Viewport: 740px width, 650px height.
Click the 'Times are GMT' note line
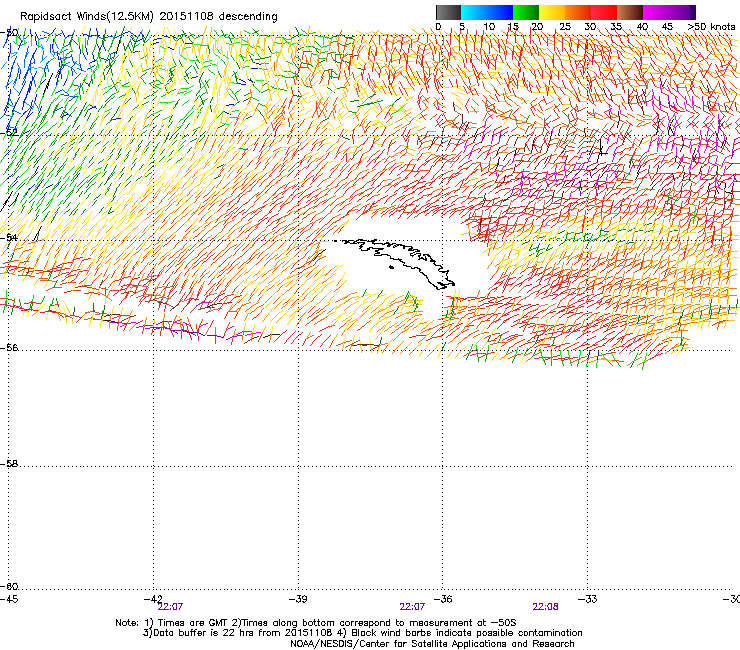point(316,623)
